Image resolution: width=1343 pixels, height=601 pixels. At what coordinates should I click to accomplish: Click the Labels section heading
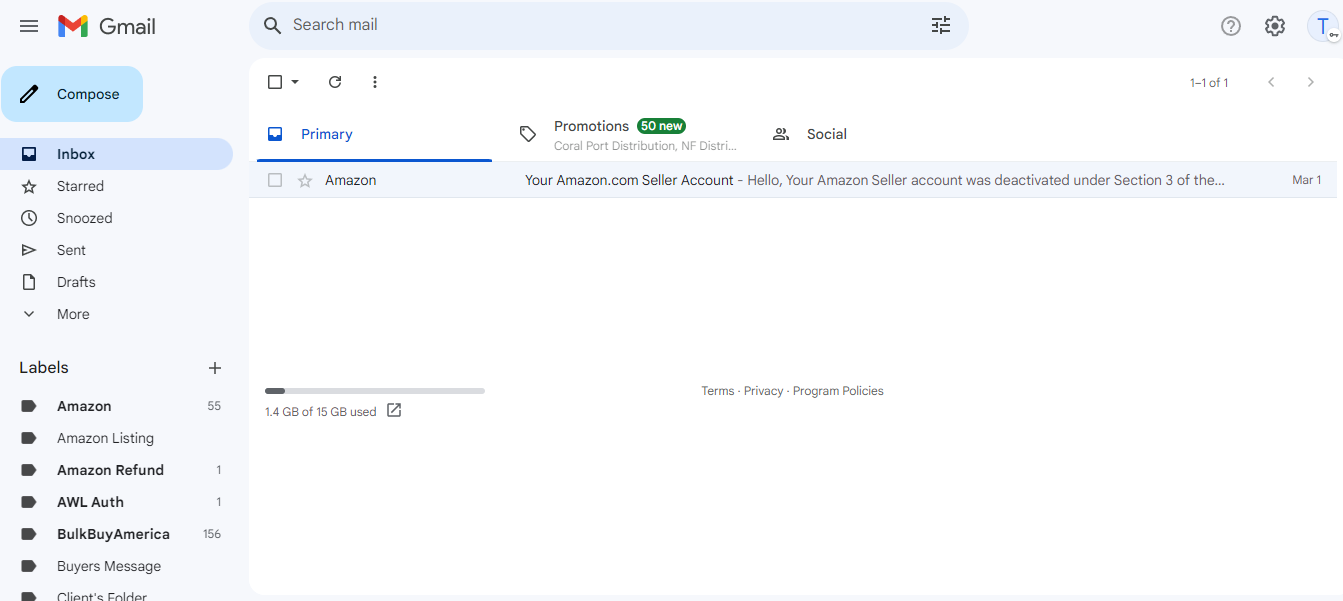pyautogui.click(x=44, y=368)
